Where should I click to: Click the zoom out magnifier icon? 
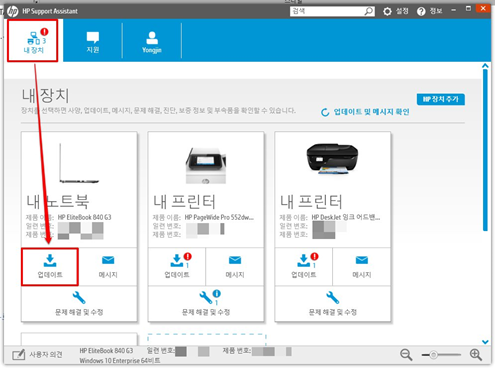406,355
